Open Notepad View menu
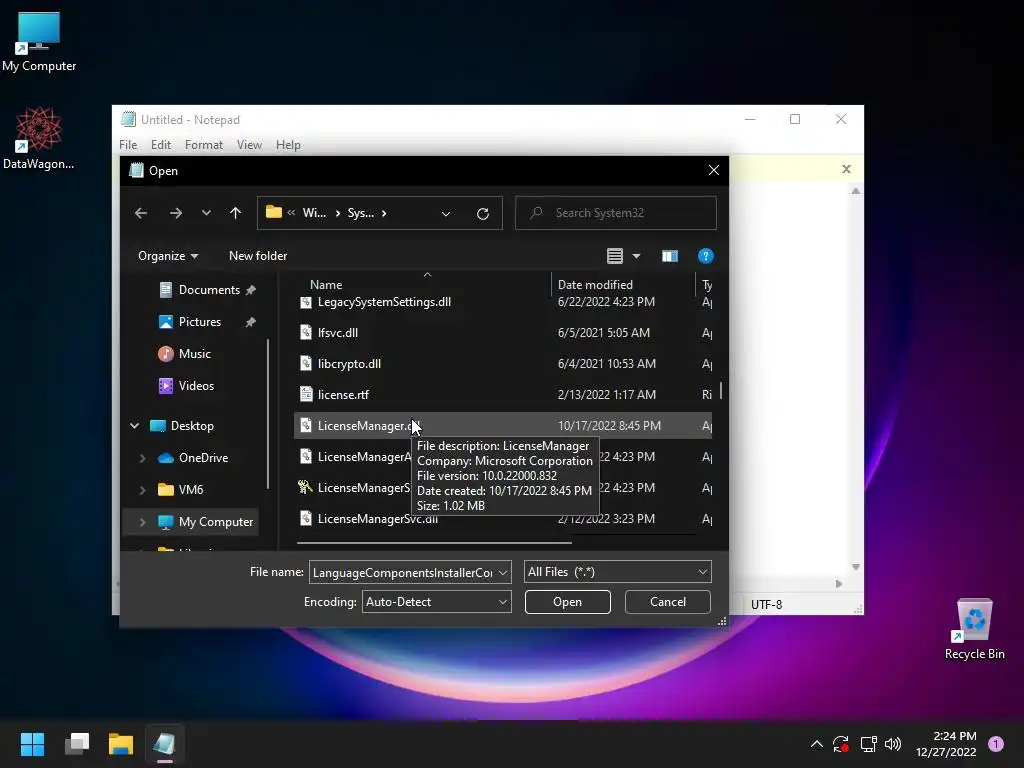The width and height of the screenshot is (1024, 768). coord(249,145)
